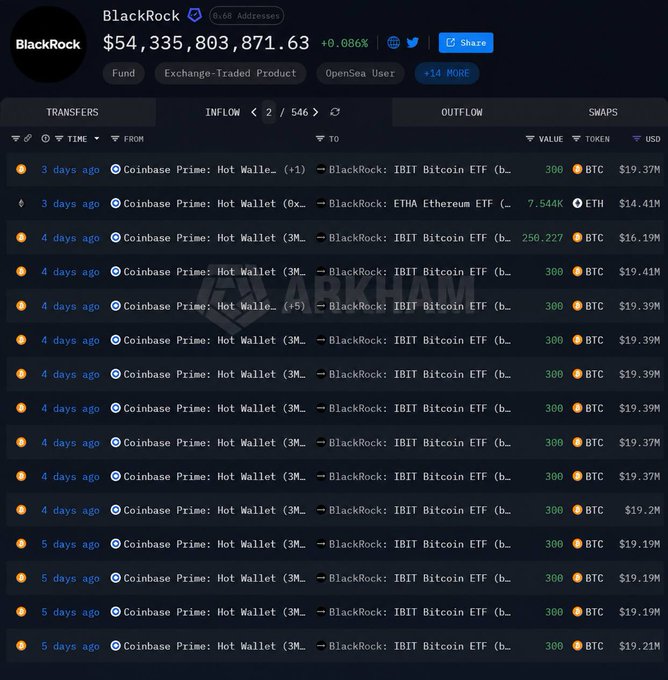This screenshot has height=680, width=668.
Task: Click the BlackRock icon in the $19.41M row
Action: [321, 272]
